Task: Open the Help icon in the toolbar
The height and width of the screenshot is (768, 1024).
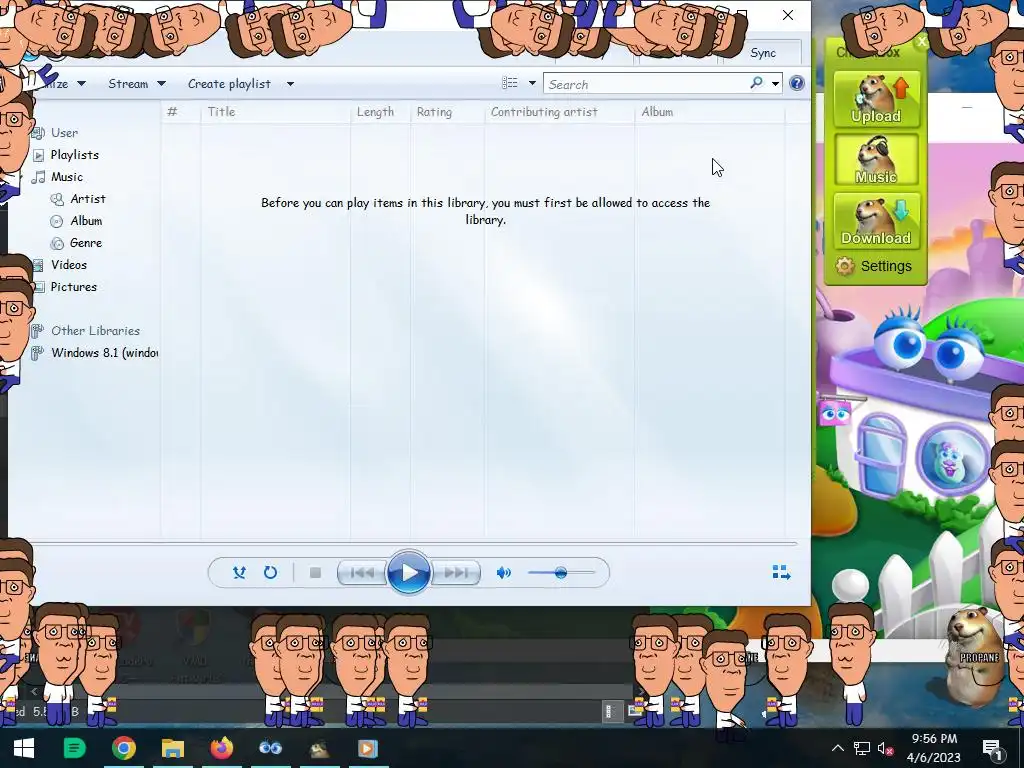Action: (797, 83)
